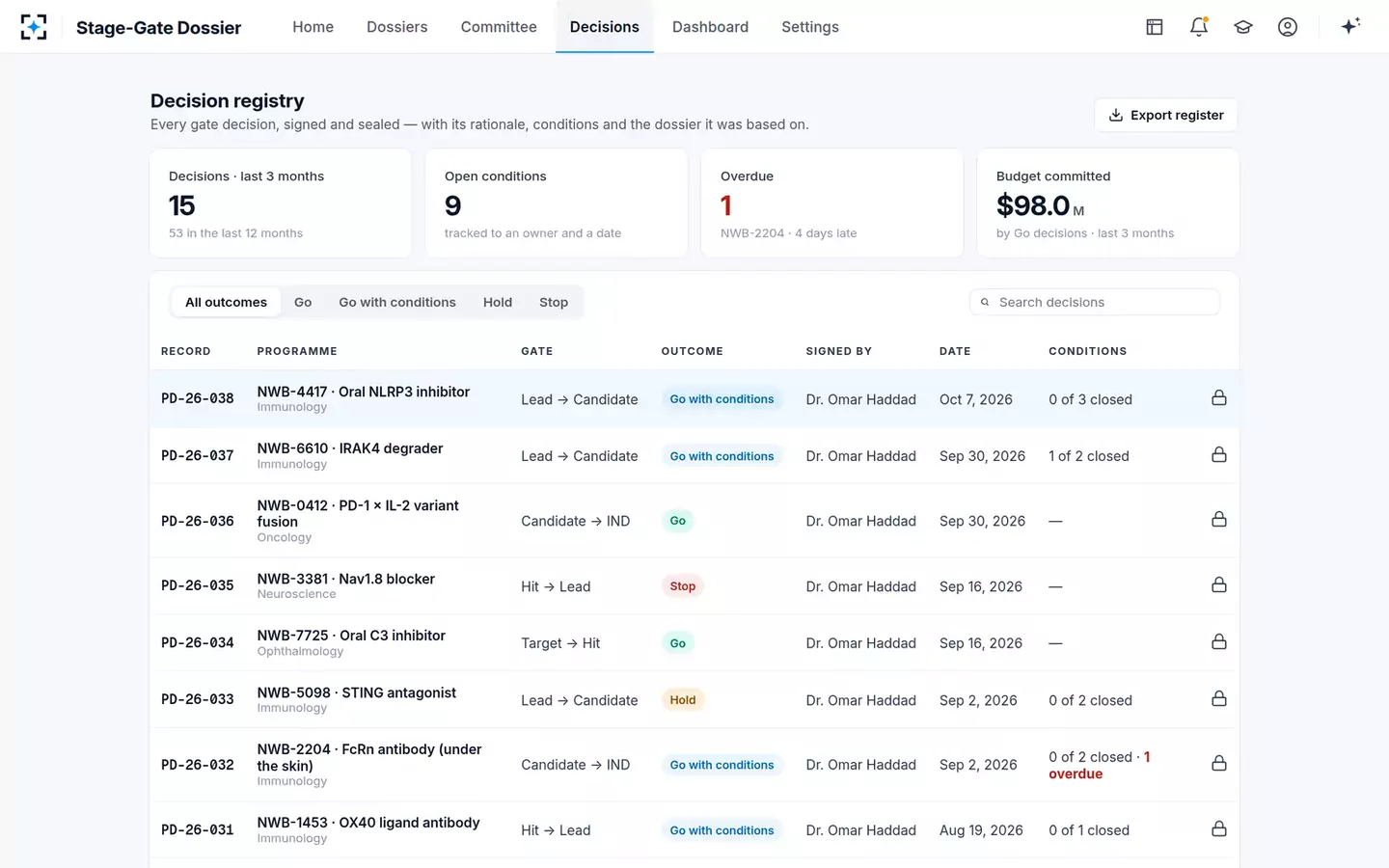The image size is (1389, 868).
Task: Open notifications bell icon
Action: pos(1199,27)
